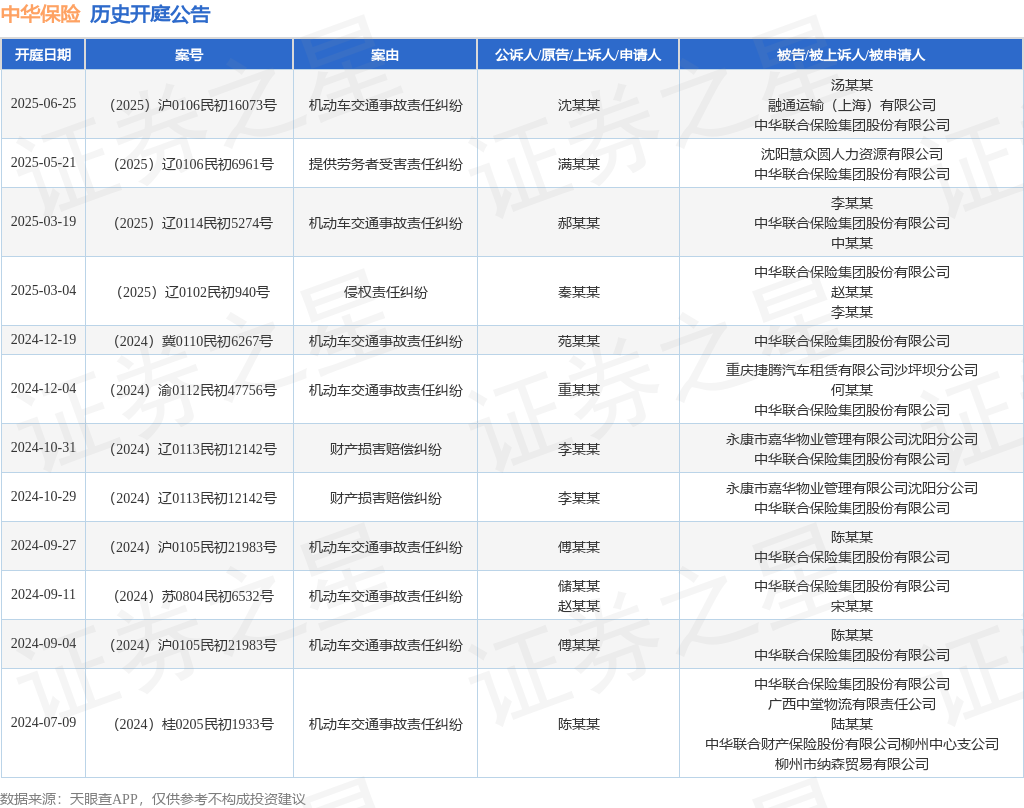Click the 公诉人/原告/上诉人/申请人 header
This screenshot has width=1024, height=808.
click(578, 55)
